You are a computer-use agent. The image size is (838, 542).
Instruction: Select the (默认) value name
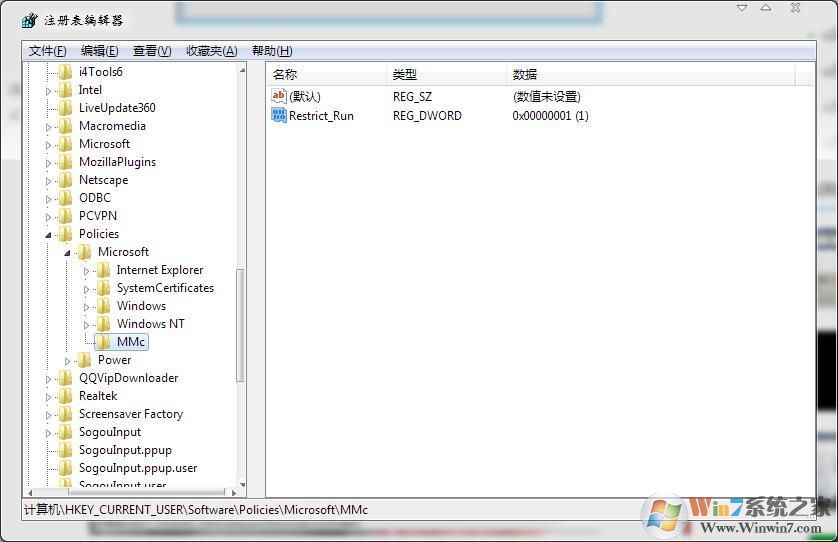pyautogui.click(x=305, y=97)
